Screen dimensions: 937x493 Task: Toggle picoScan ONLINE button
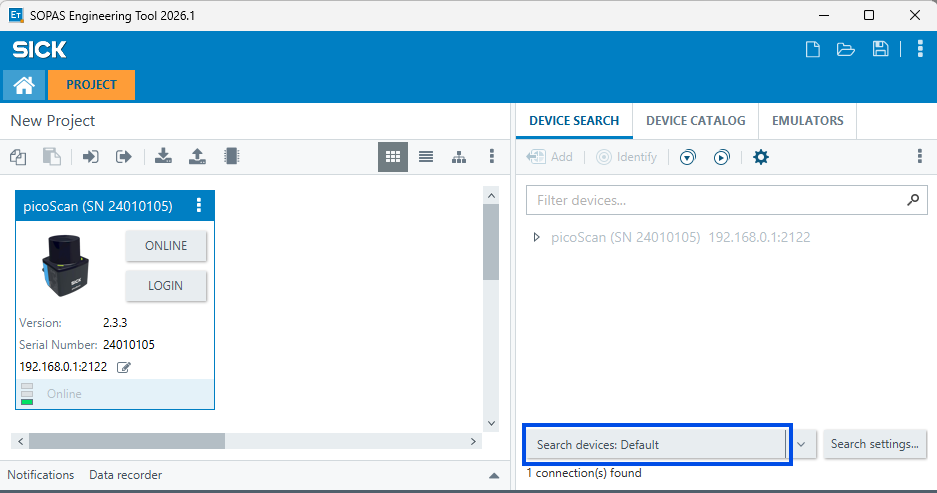click(166, 246)
